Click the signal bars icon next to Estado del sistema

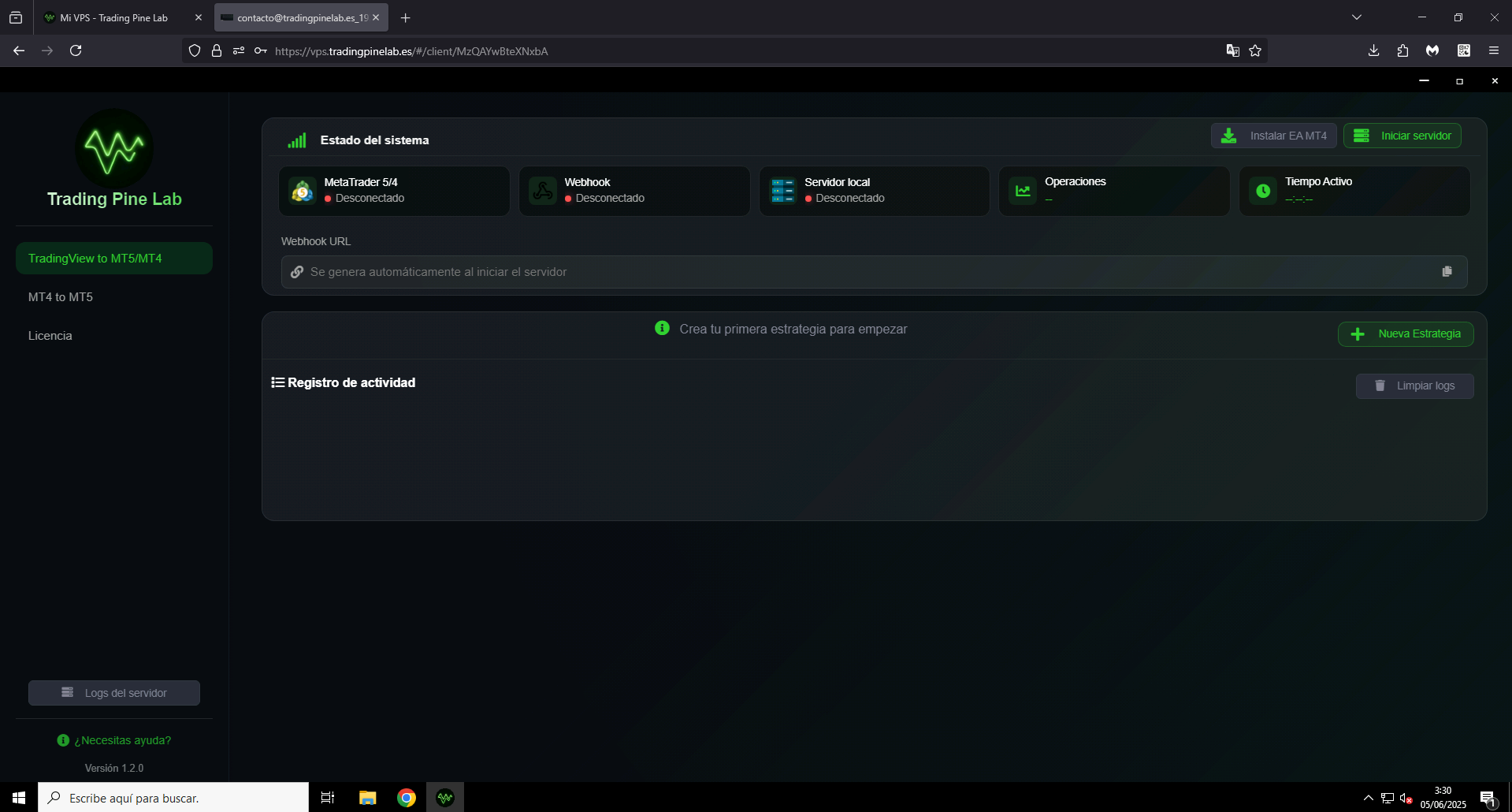296,140
